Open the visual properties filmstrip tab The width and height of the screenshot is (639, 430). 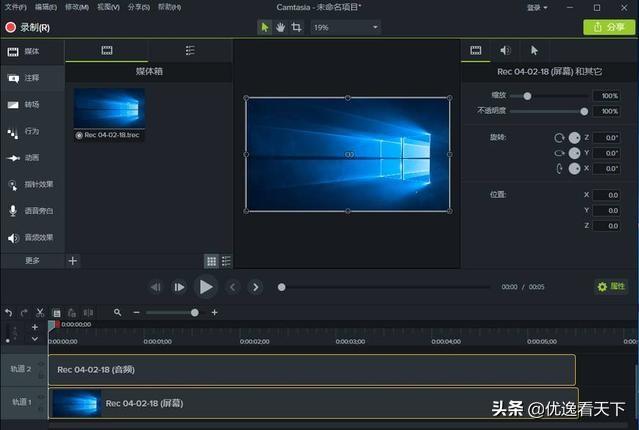pos(476,51)
